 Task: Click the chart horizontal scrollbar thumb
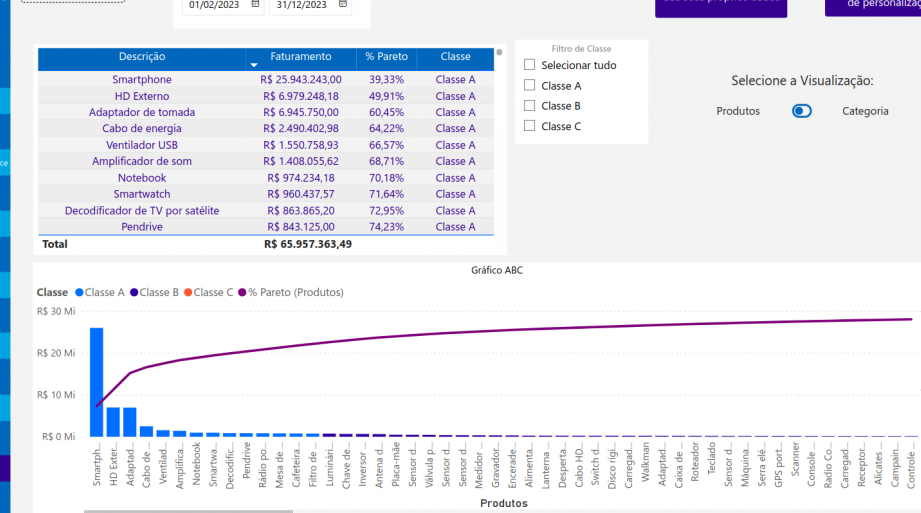click(188, 511)
